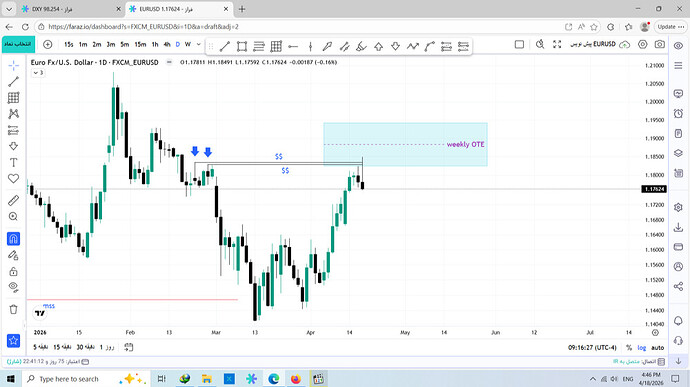
Task: Add a symbol with plus circle icon
Action: (x=48, y=44)
